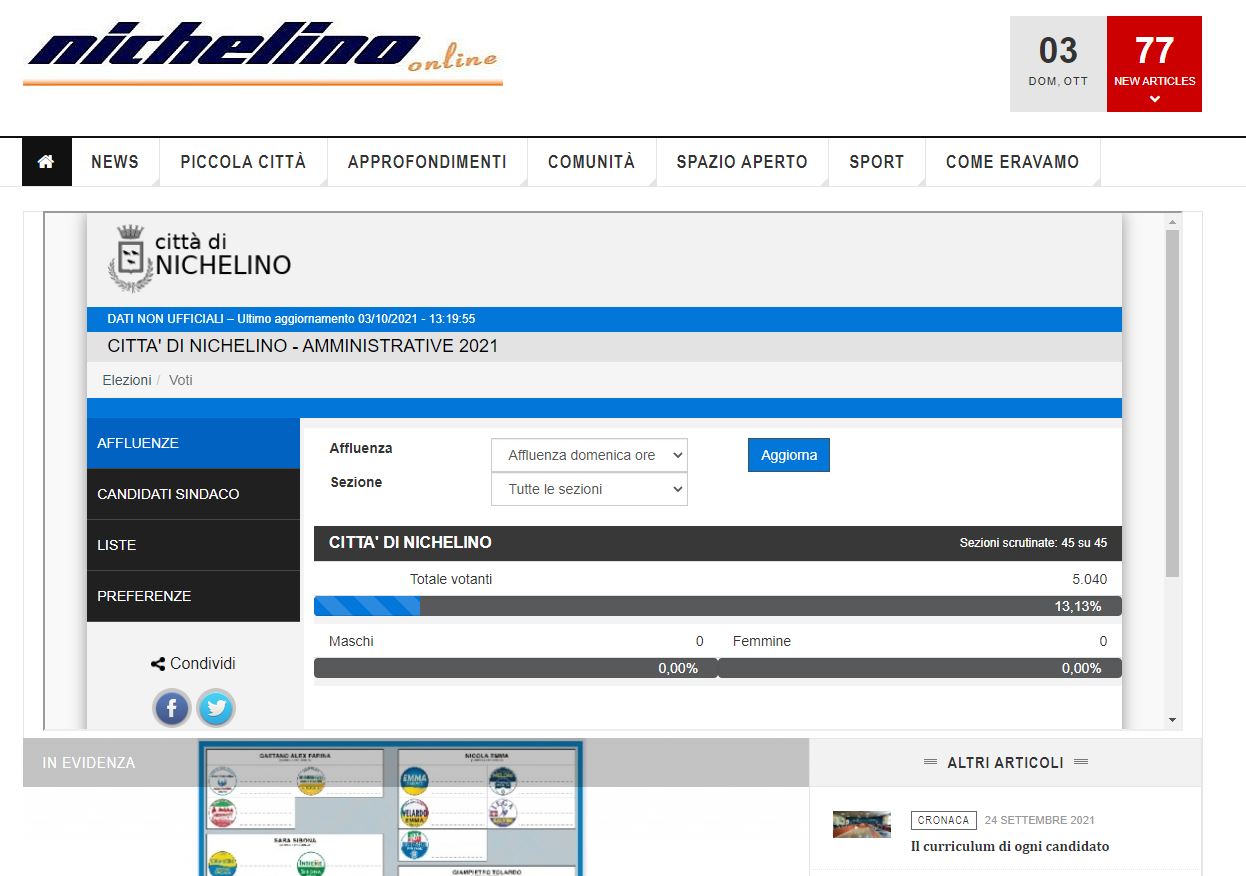This screenshot has height=876, width=1246.
Task: Click the Condividi share icon
Action: 158,664
